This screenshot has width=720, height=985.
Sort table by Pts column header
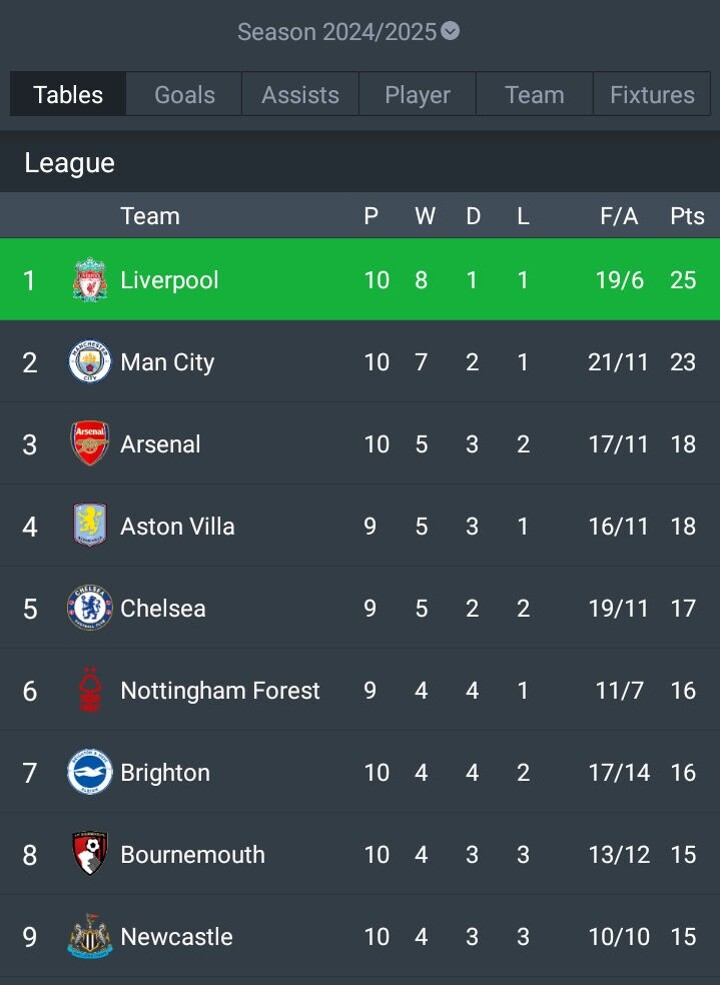pos(687,216)
